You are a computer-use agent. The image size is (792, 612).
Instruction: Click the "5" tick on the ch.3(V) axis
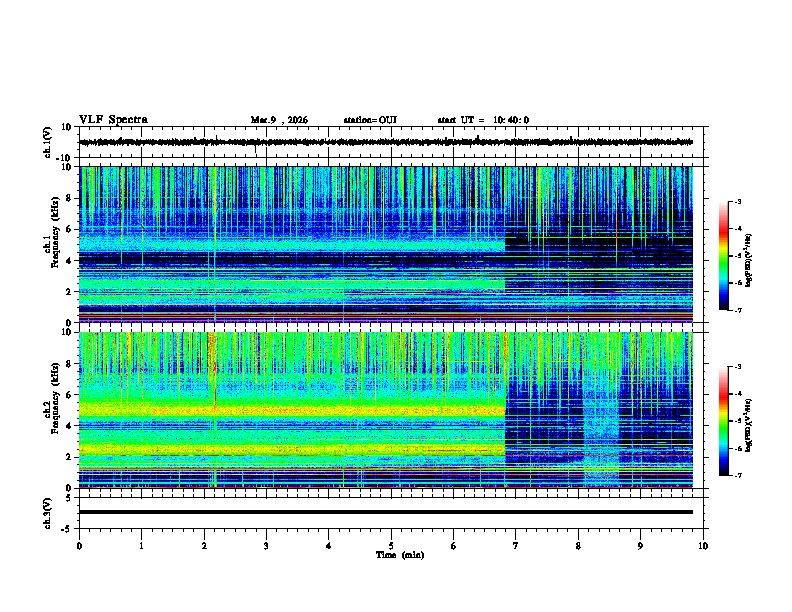pyautogui.click(x=69, y=498)
